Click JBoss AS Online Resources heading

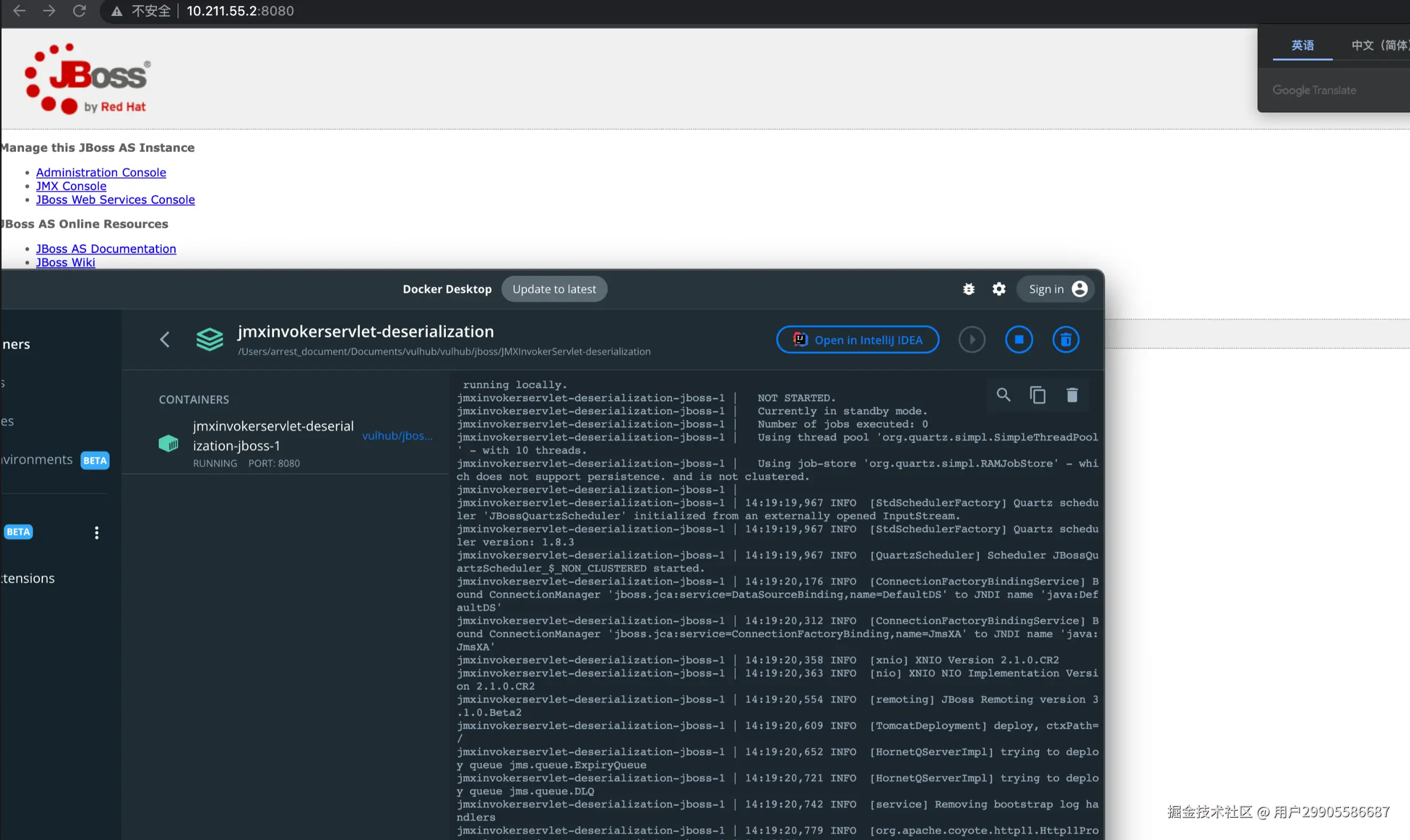tap(84, 224)
